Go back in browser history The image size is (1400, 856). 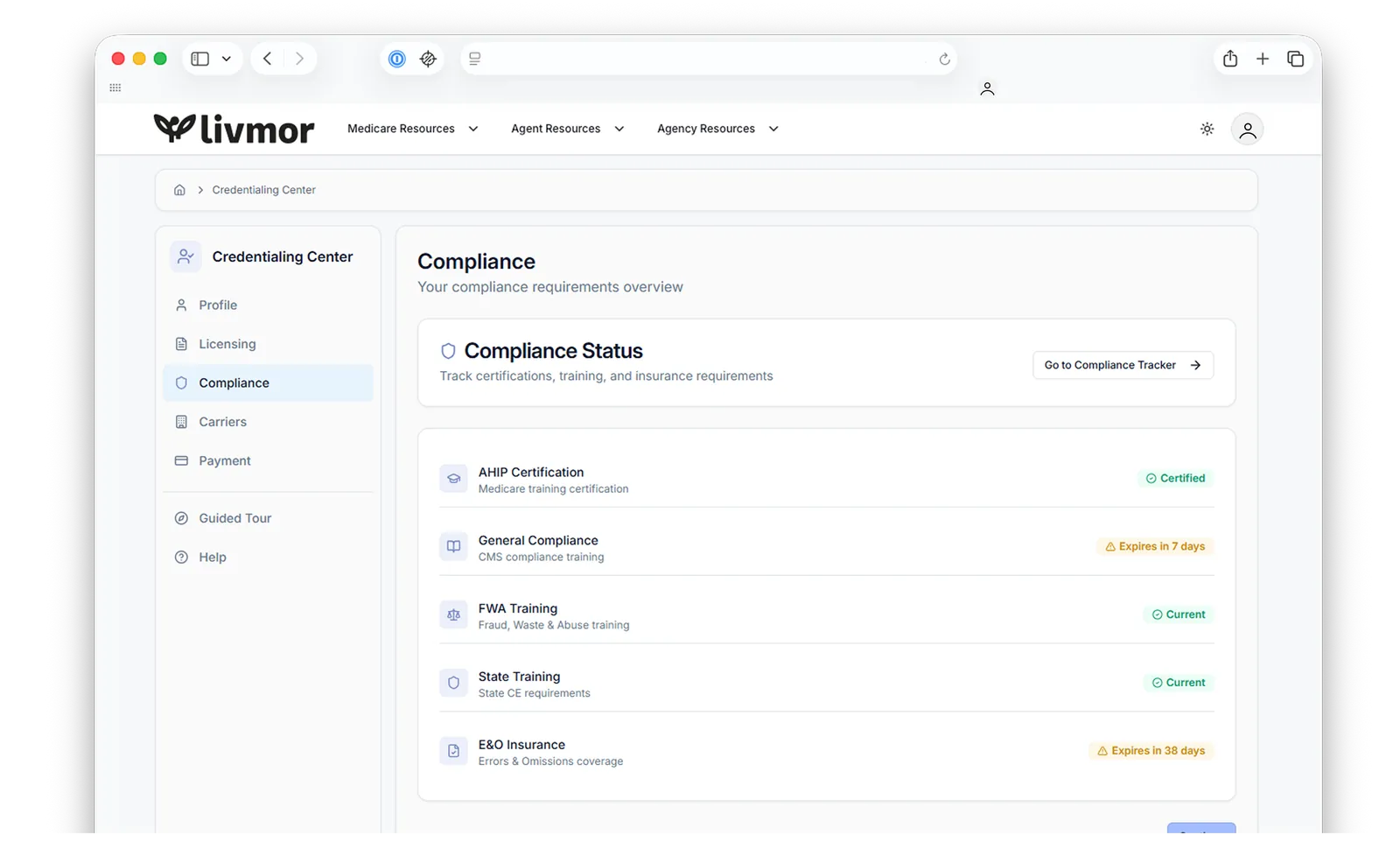tap(268, 59)
